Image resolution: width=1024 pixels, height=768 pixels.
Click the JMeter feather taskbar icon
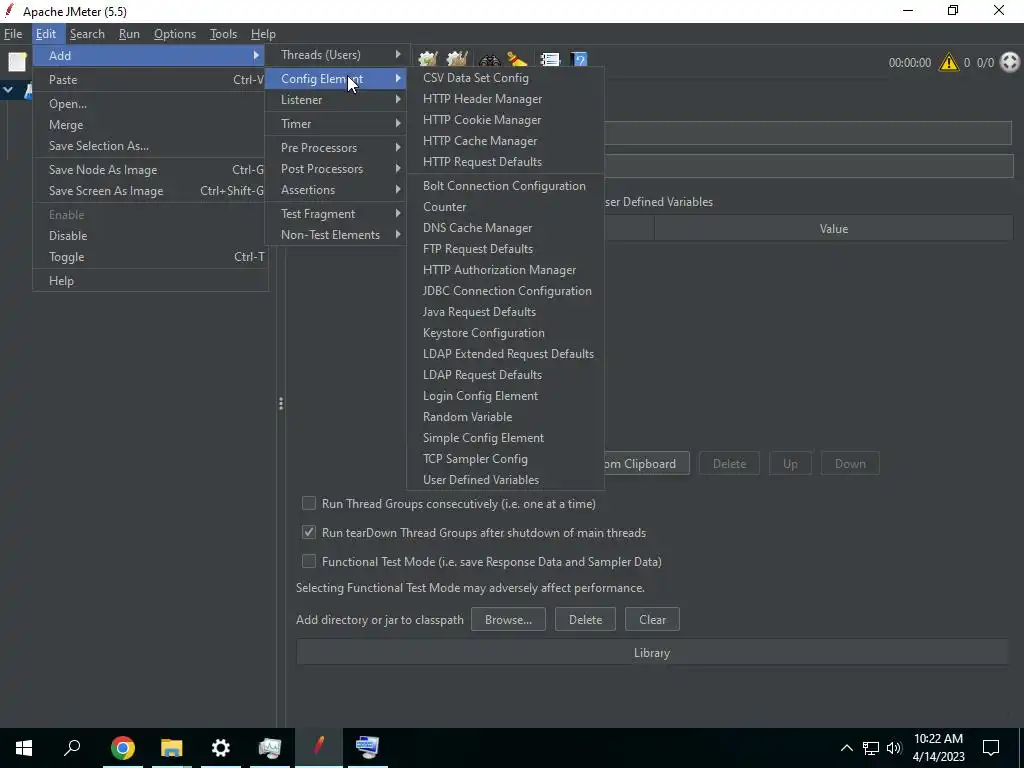(x=319, y=746)
